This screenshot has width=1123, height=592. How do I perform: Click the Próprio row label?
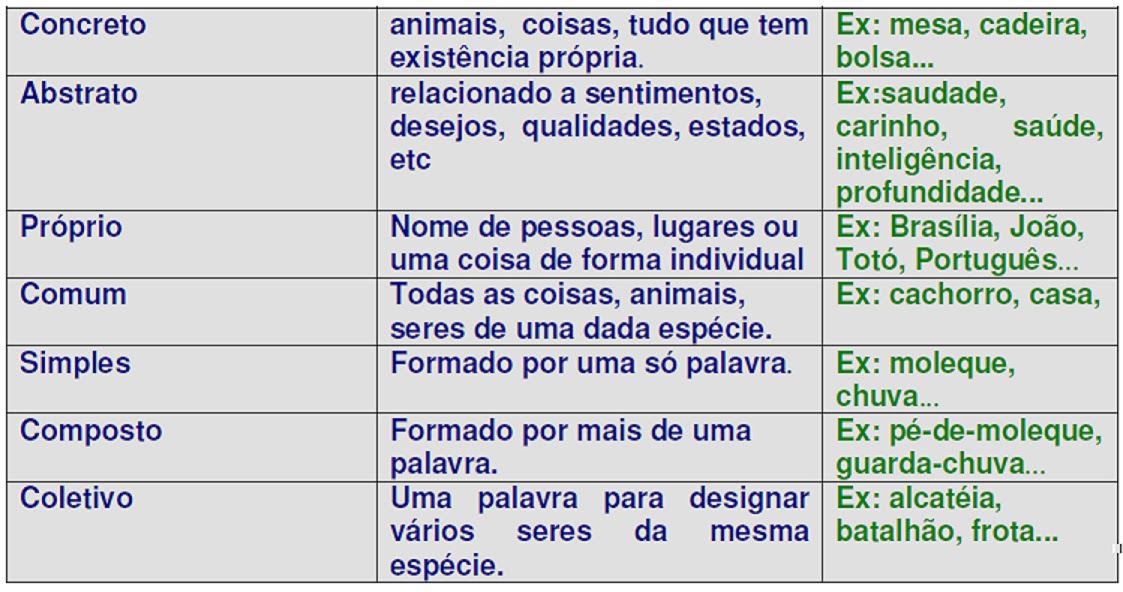tap(71, 228)
